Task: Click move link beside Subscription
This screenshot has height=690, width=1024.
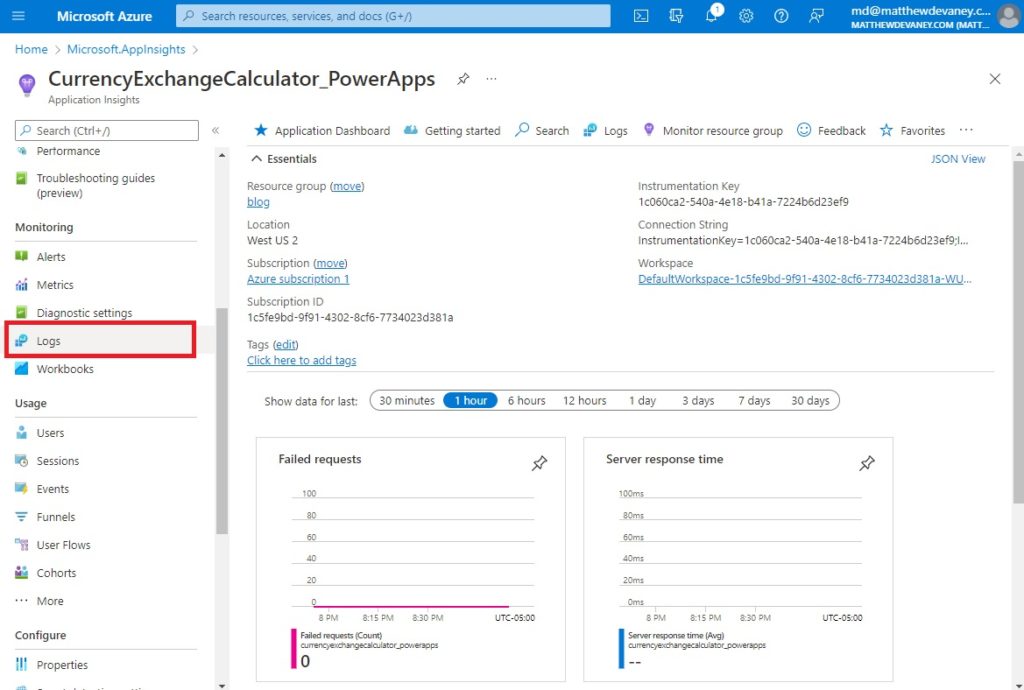Action: [330, 263]
